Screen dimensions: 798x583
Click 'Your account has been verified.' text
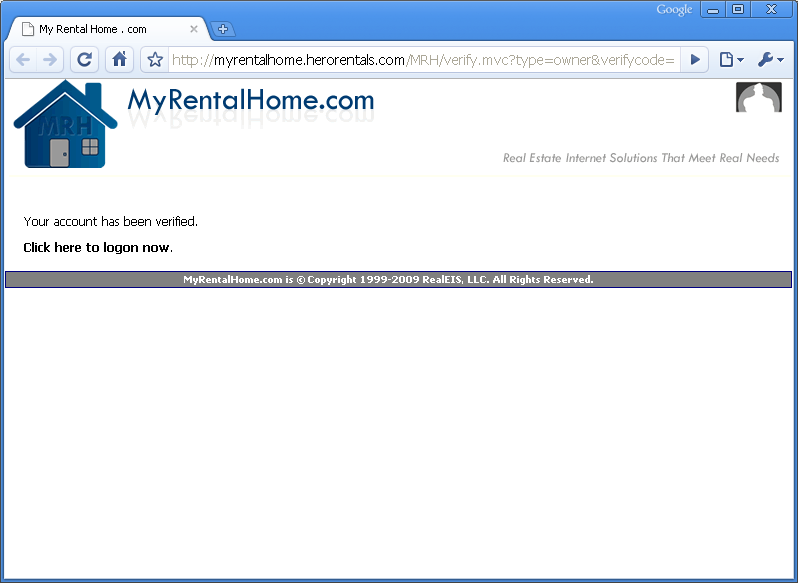[110, 222]
